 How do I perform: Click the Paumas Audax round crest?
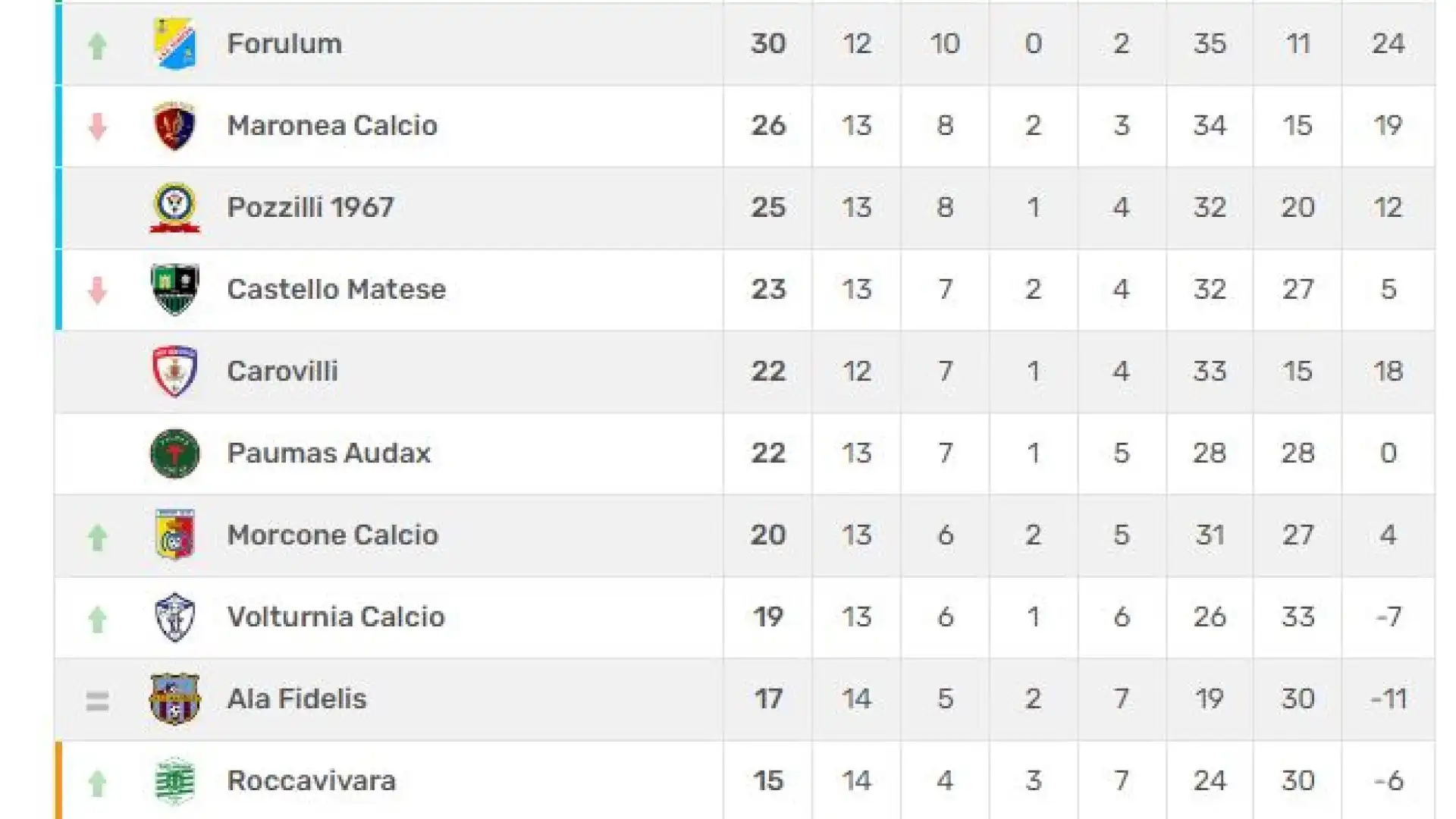point(175,453)
